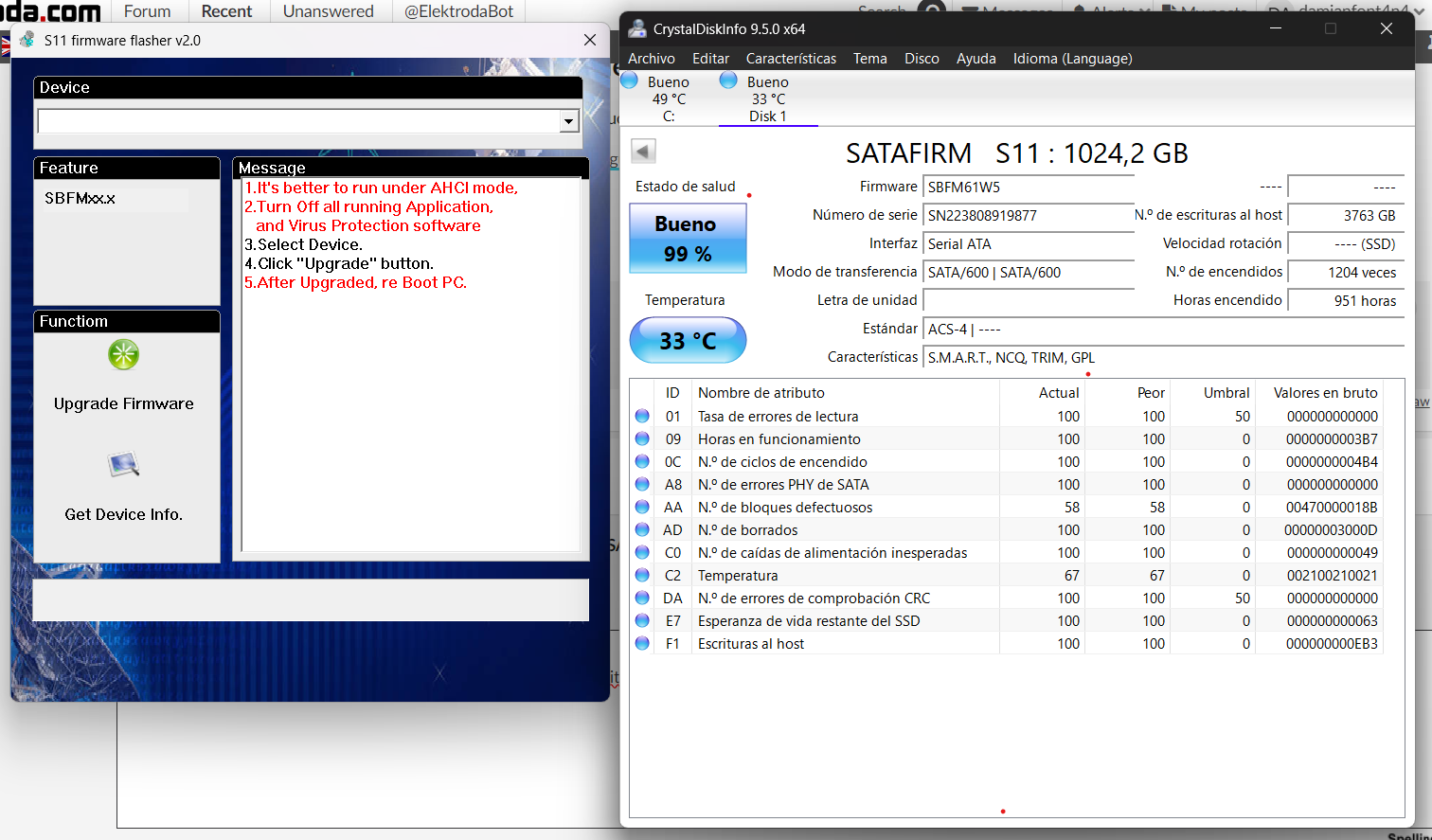
Task: Select row Tasa de errores de lectura
Action: [1007, 416]
